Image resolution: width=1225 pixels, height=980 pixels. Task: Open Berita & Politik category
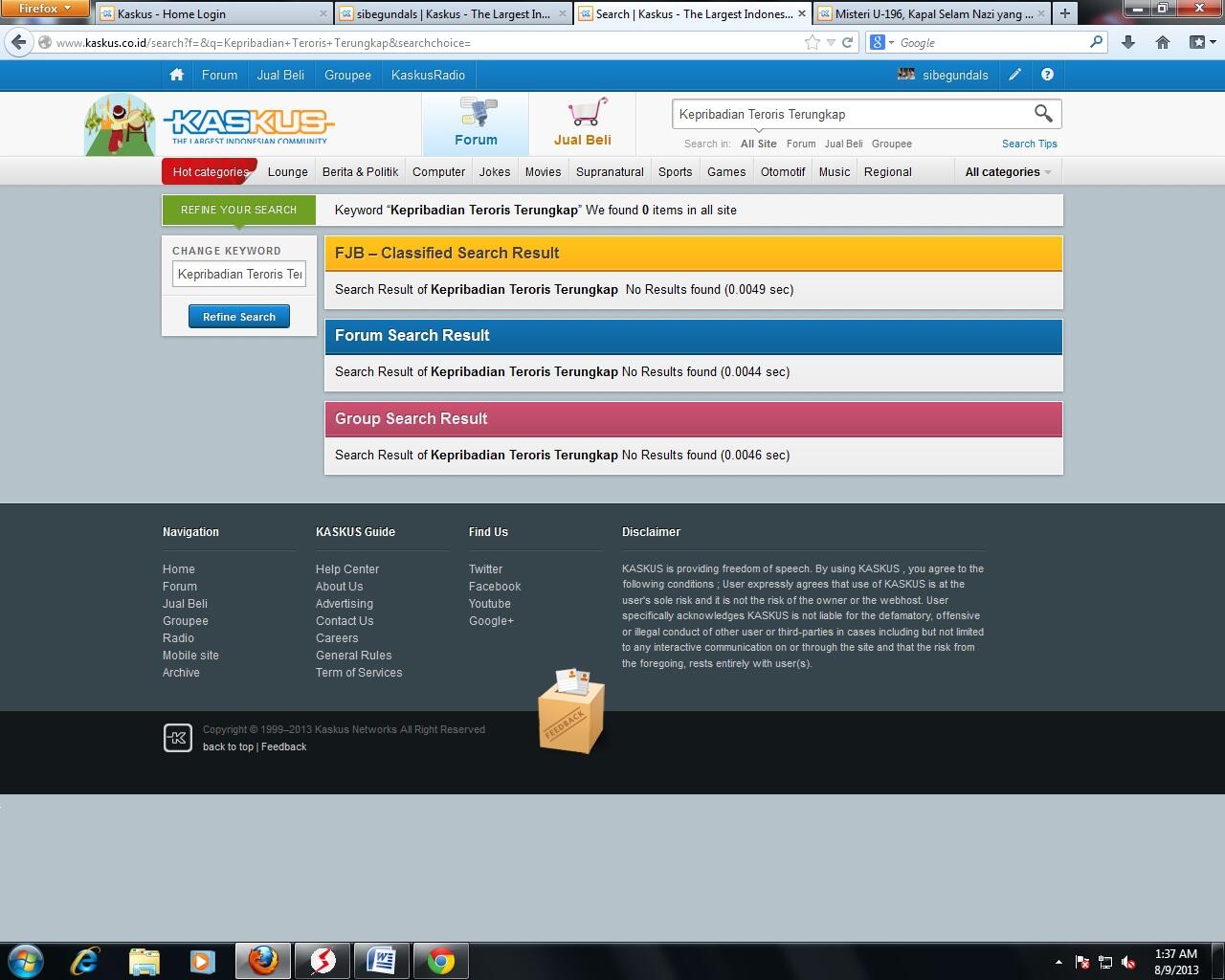360,172
